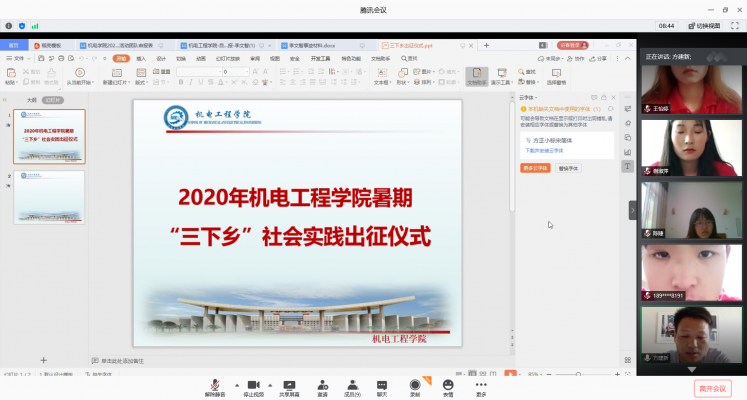Click the red leave meeting button
The image size is (747, 400).
[714, 388]
